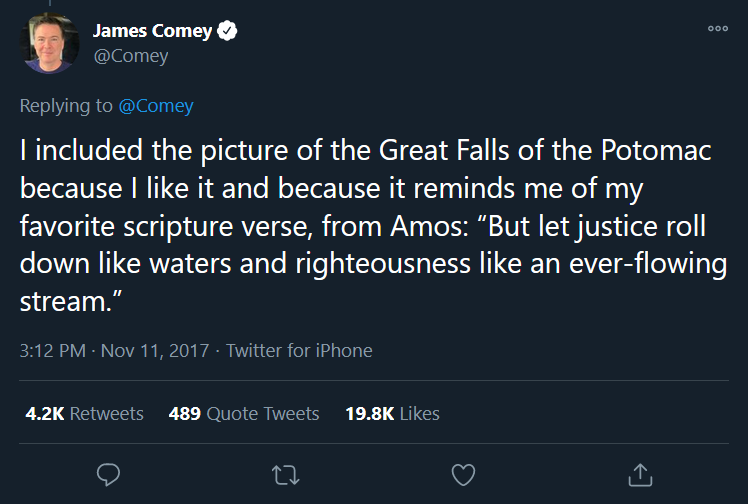Open the James Comey display name link

(x=152, y=31)
